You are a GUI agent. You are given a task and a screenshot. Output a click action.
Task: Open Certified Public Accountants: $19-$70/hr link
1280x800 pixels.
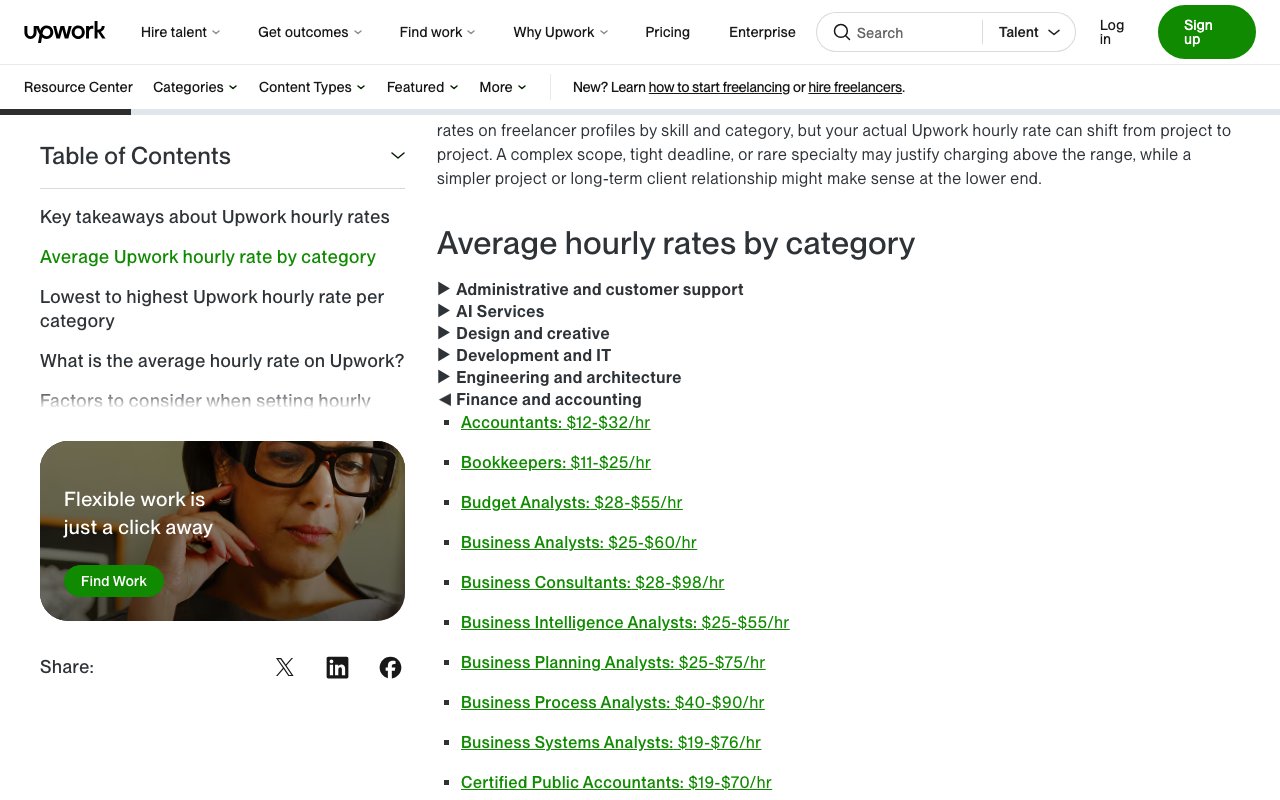[x=616, y=783]
